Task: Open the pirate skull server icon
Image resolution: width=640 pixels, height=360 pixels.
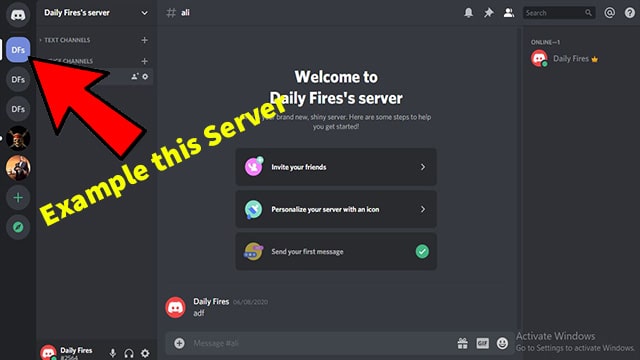Action: 18,138
